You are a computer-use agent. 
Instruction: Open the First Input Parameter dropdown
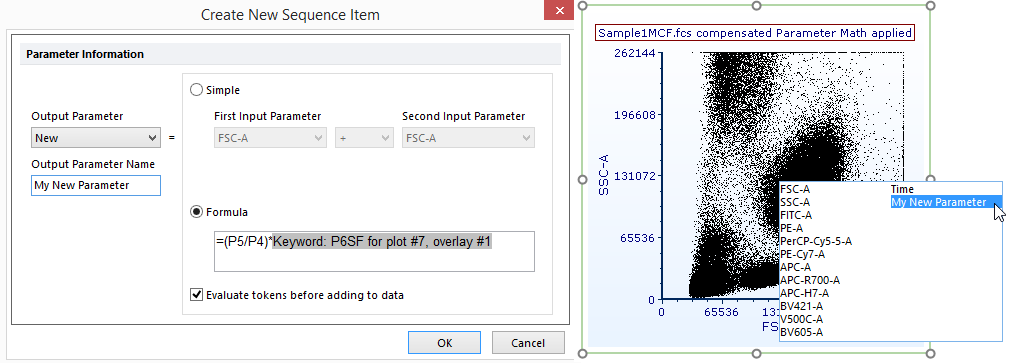[270, 138]
